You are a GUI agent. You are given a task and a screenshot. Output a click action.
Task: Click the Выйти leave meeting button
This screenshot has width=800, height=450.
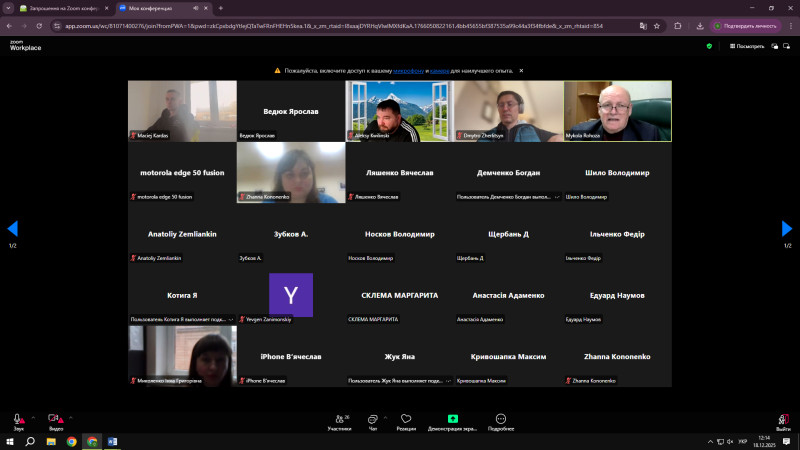pos(783,420)
